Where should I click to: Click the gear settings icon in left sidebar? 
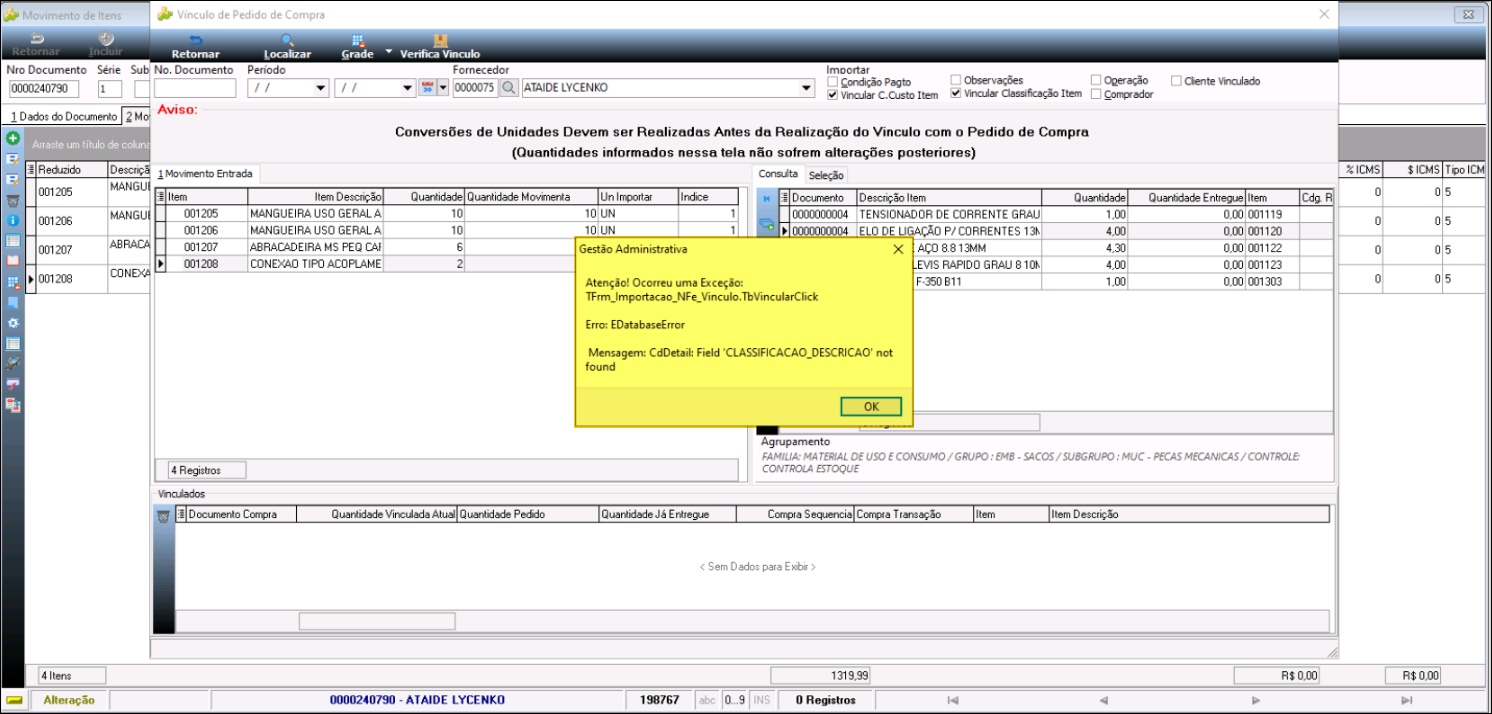[x=13, y=323]
